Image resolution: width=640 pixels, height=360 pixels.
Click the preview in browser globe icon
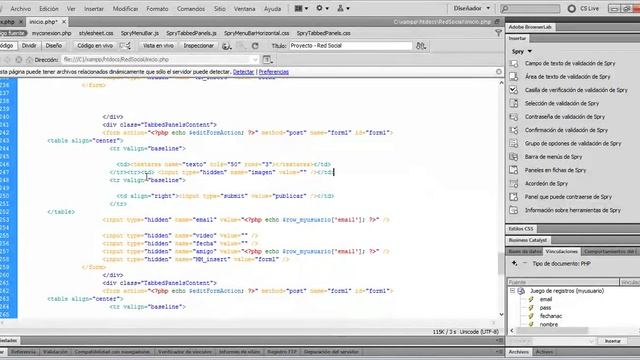[227, 46]
